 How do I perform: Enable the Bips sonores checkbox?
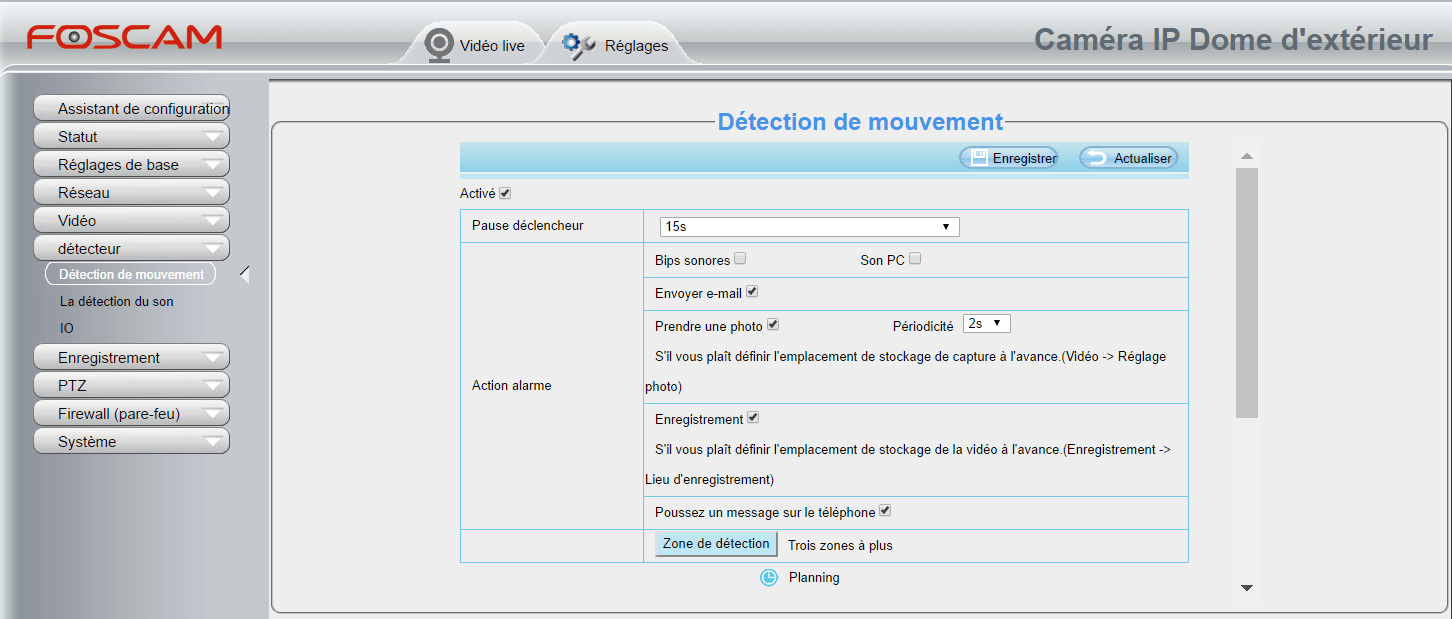coord(740,259)
